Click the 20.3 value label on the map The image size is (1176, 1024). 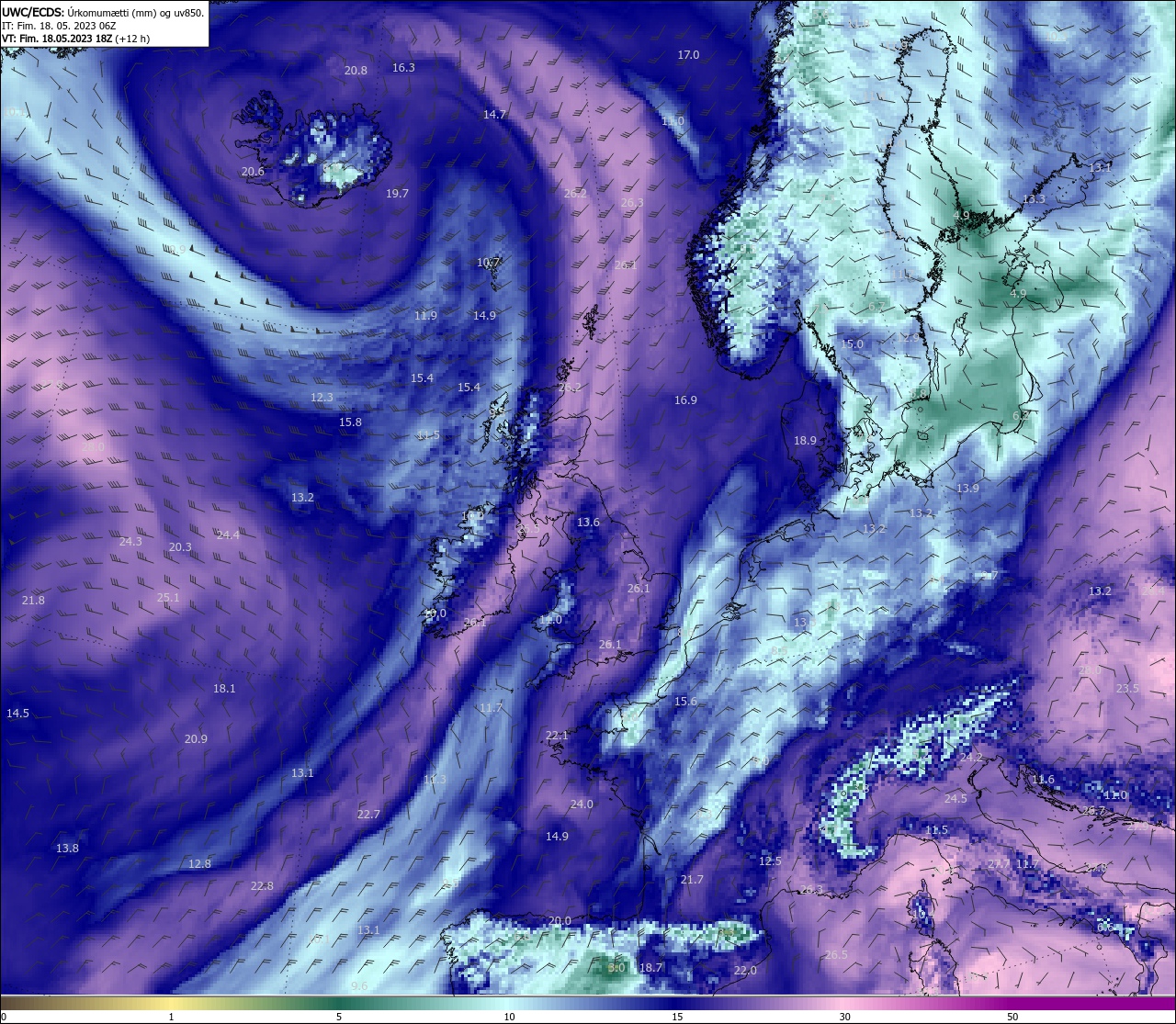(180, 547)
